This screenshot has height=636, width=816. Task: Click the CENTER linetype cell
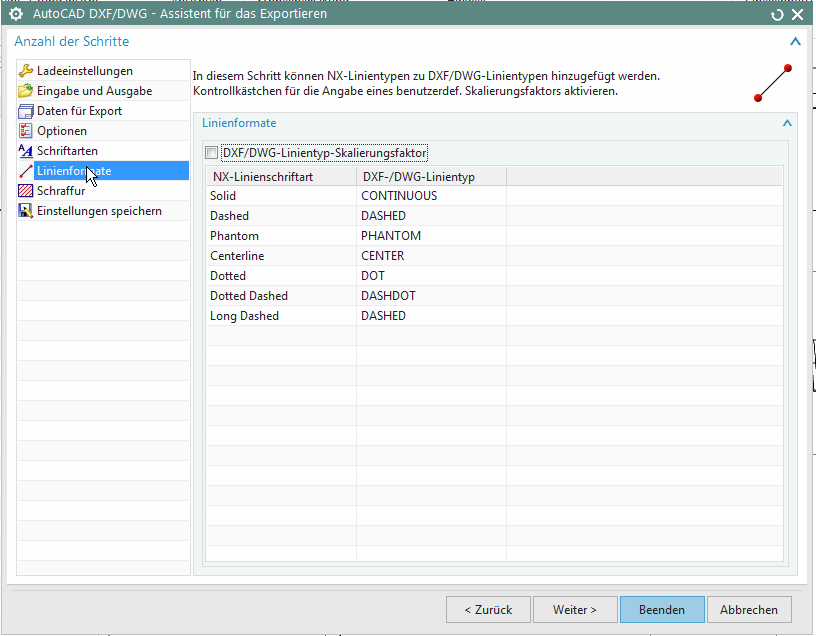click(431, 256)
